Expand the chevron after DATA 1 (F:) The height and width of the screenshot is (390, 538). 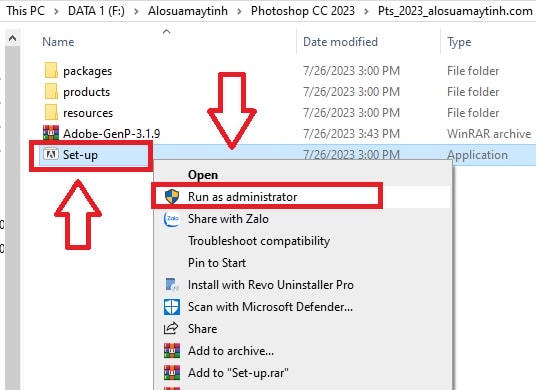[x=136, y=11]
